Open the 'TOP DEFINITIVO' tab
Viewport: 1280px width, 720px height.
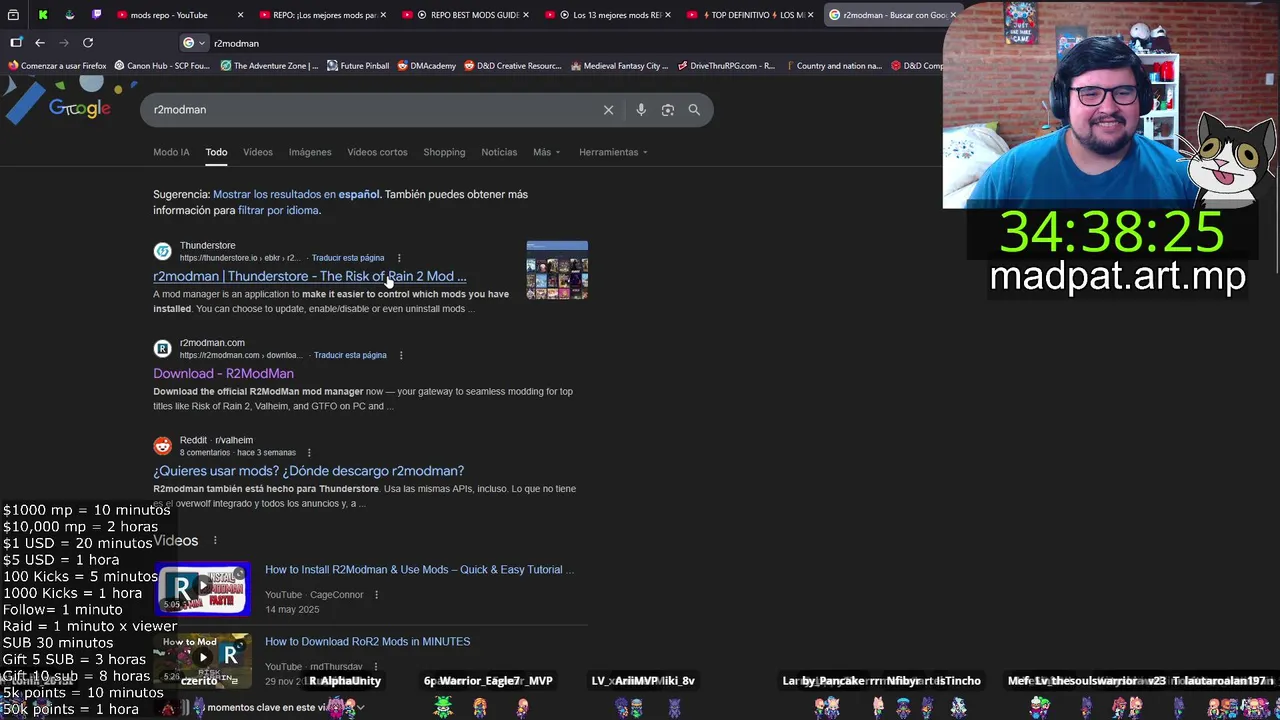[750, 15]
